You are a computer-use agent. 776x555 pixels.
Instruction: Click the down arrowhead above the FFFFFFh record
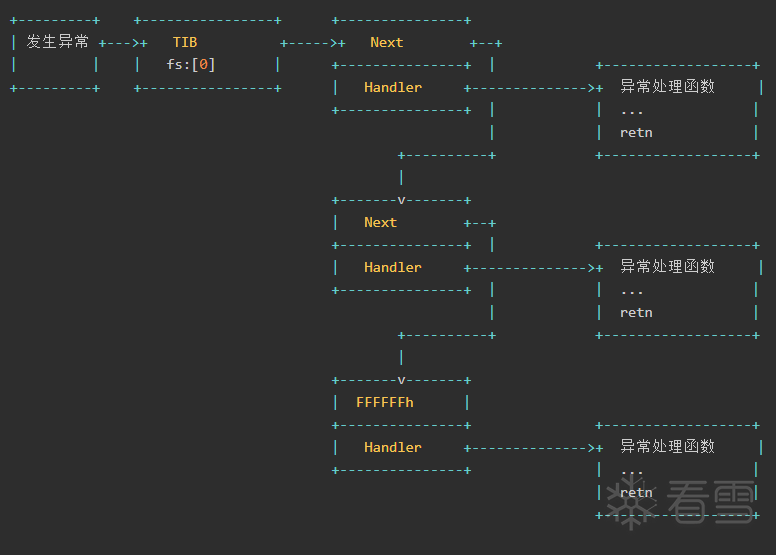tap(401, 380)
